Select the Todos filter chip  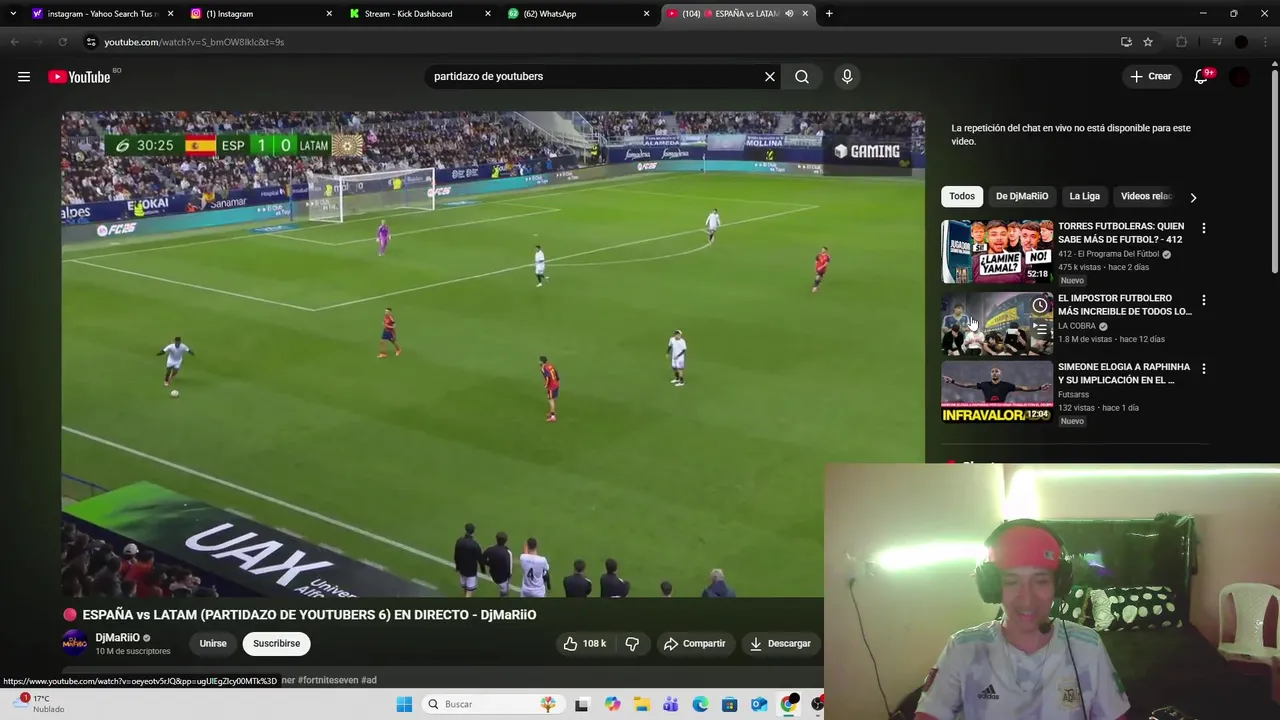tap(962, 196)
